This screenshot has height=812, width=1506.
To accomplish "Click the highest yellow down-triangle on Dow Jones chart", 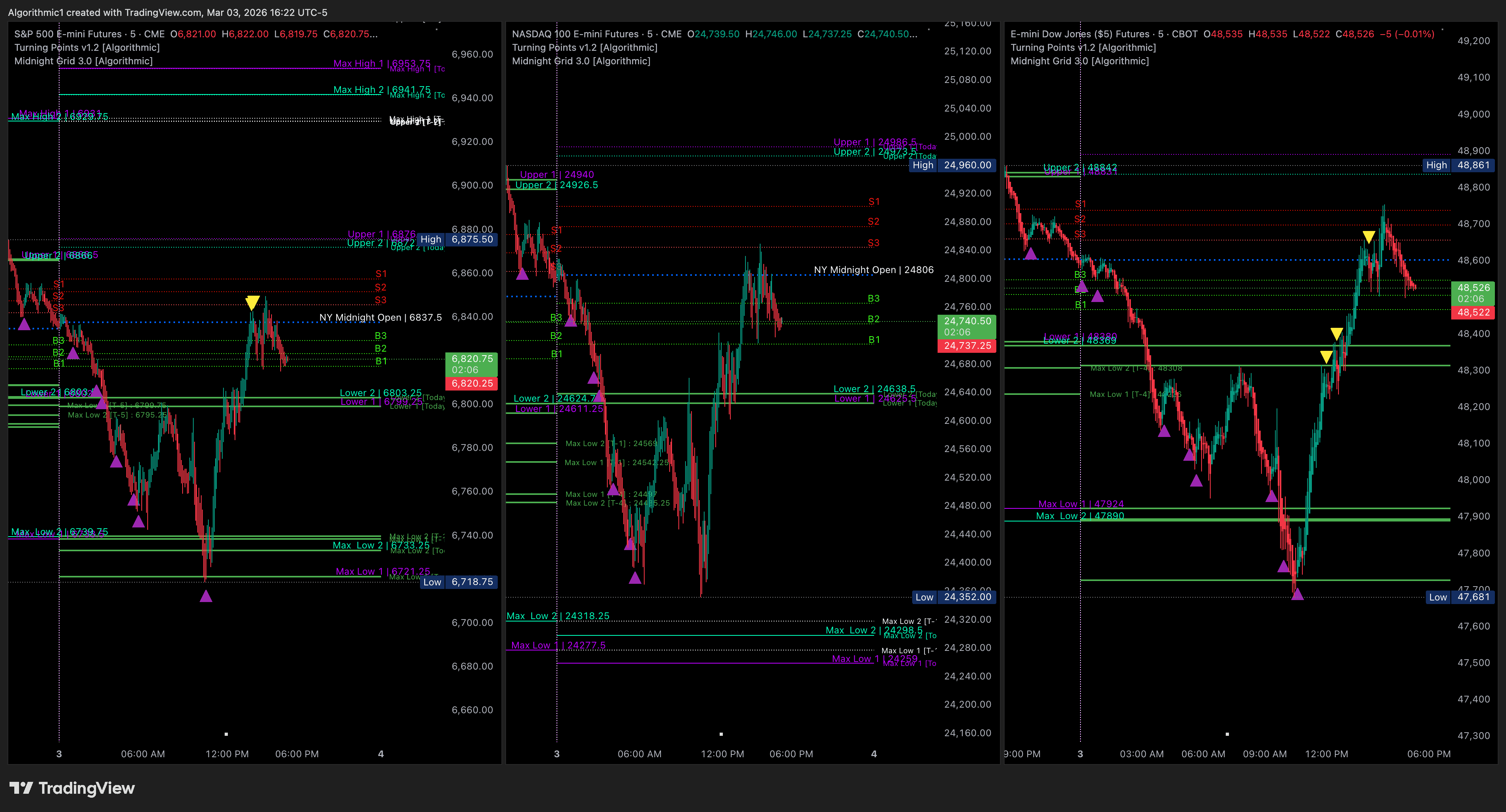I will pyautogui.click(x=1369, y=237).
